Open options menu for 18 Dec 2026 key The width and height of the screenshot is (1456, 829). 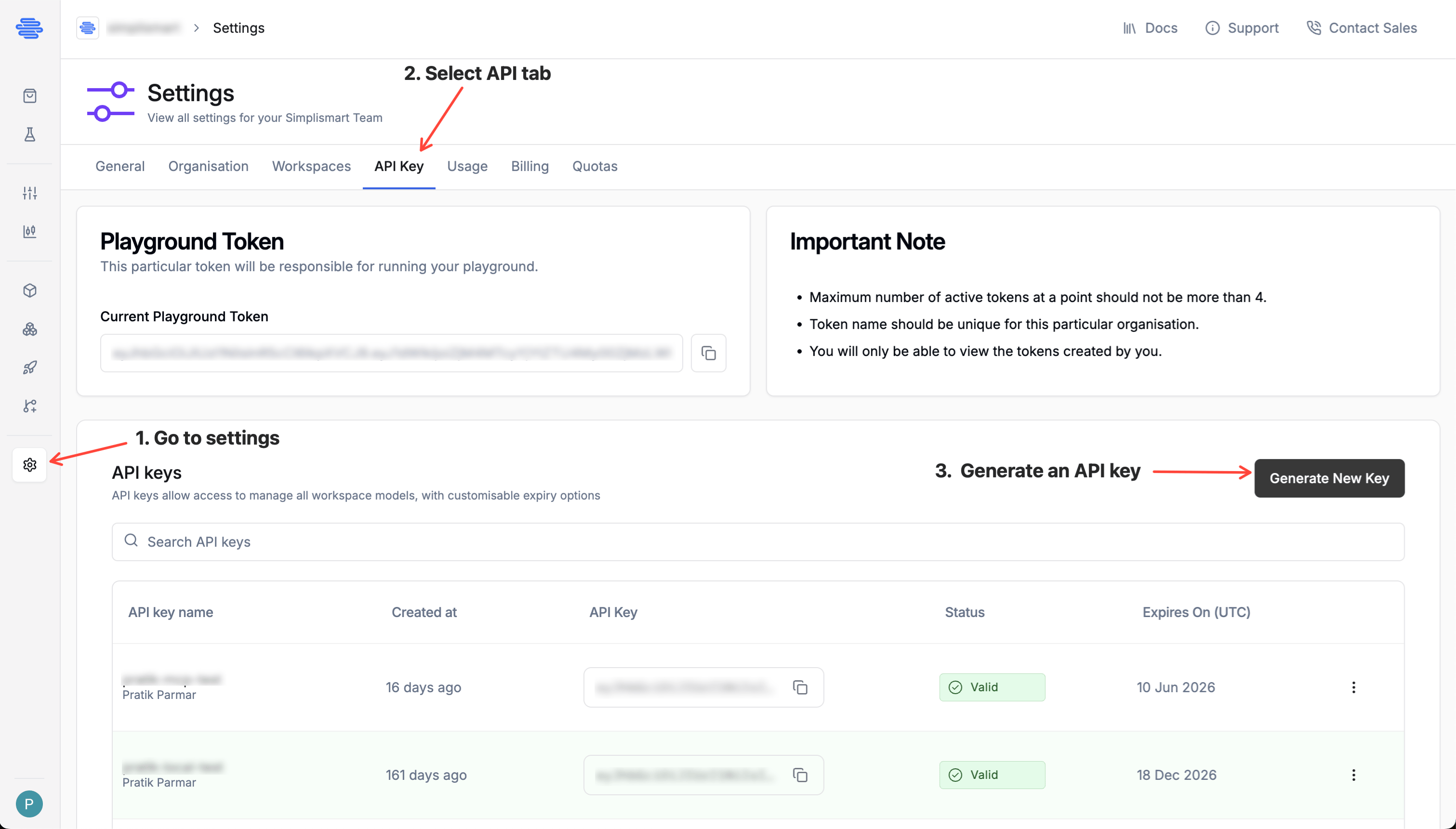[x=1353, y=775]
